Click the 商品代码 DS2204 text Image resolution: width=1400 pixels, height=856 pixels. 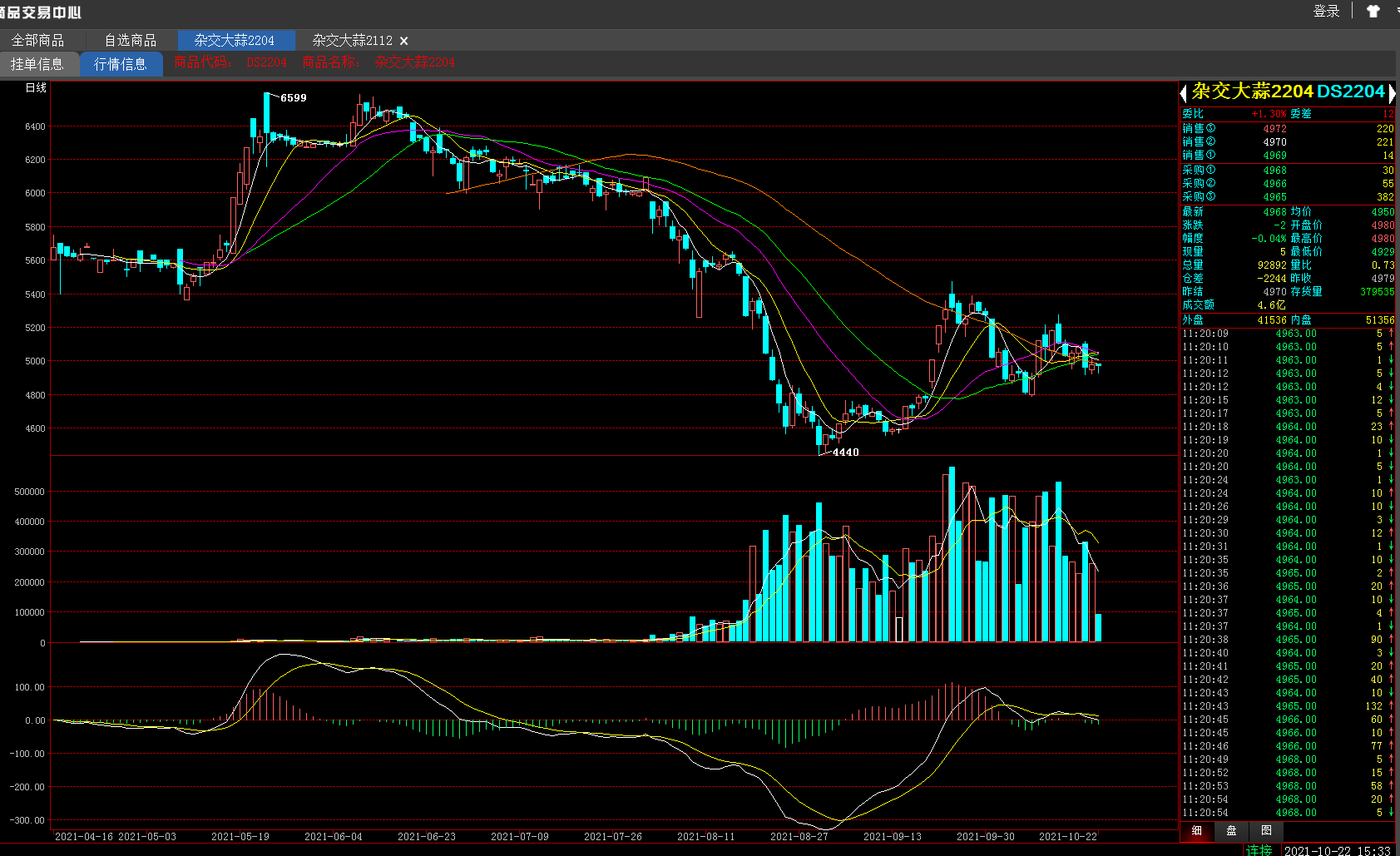230,62
